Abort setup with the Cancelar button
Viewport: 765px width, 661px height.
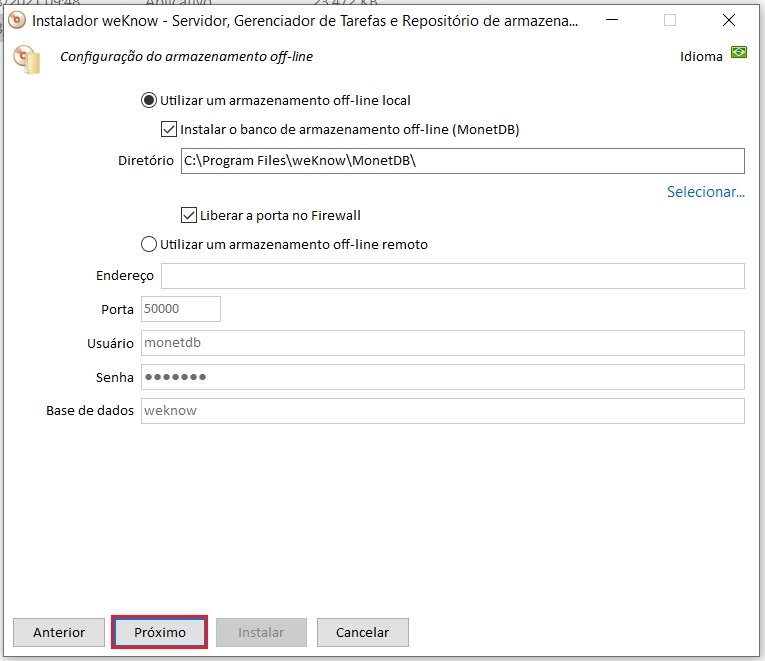362,632
